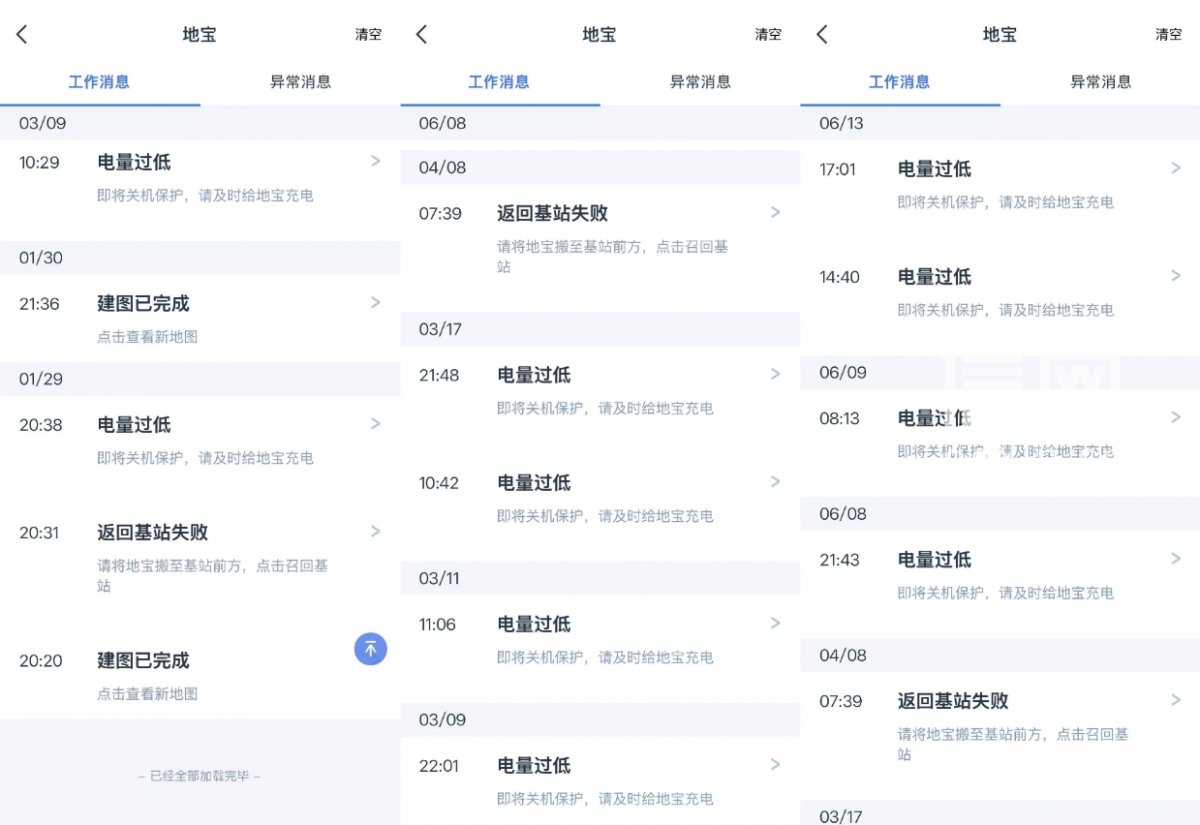Open chevron of 20:38 电量过低 message
Viewport: 1200px width, 825px height.
tap(376, 424)
